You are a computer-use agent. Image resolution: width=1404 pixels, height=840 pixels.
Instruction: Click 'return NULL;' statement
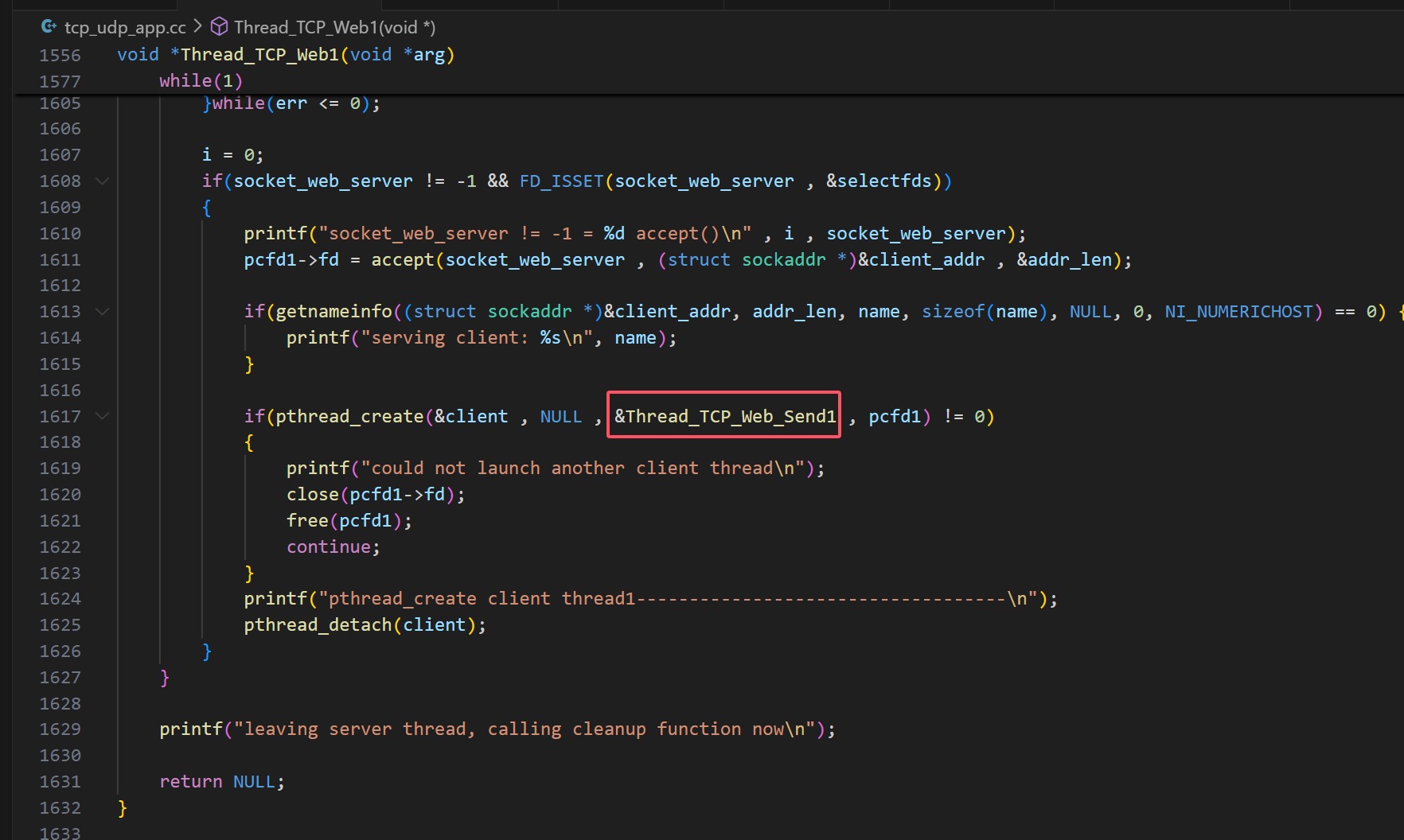tap(222, 782)
